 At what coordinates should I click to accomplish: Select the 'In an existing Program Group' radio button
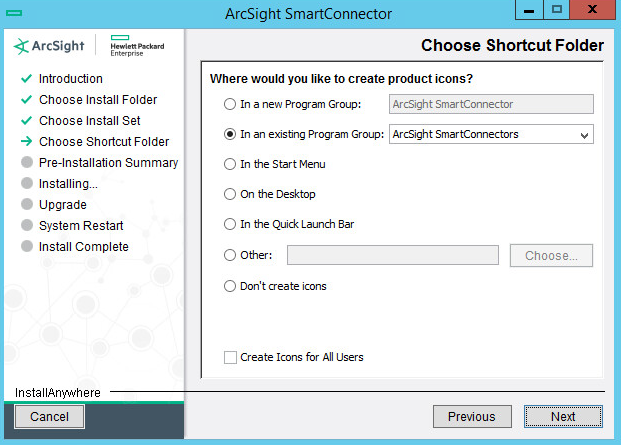click(x=230, y=134)
